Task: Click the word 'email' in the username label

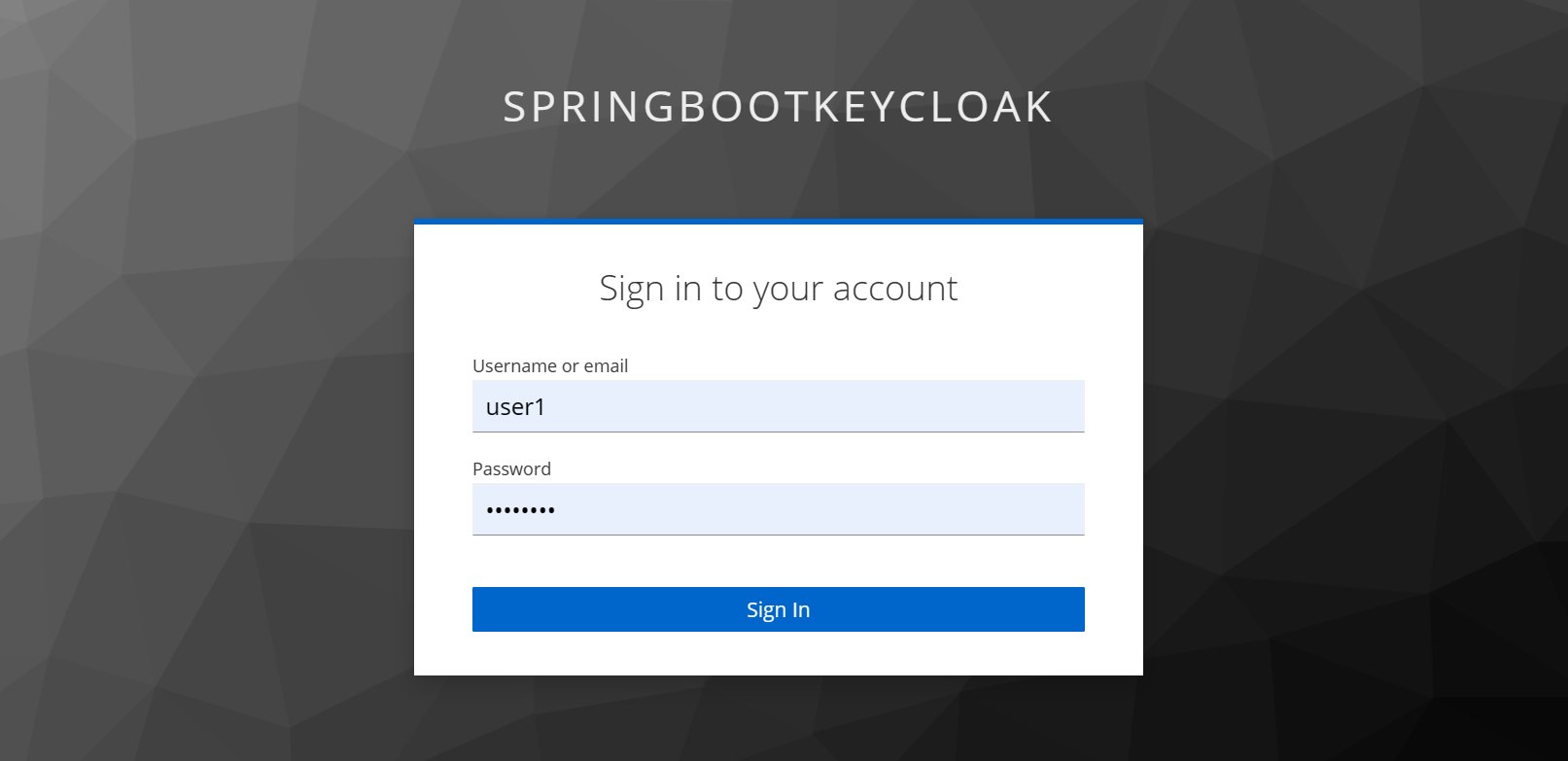Action: [606, 366]
